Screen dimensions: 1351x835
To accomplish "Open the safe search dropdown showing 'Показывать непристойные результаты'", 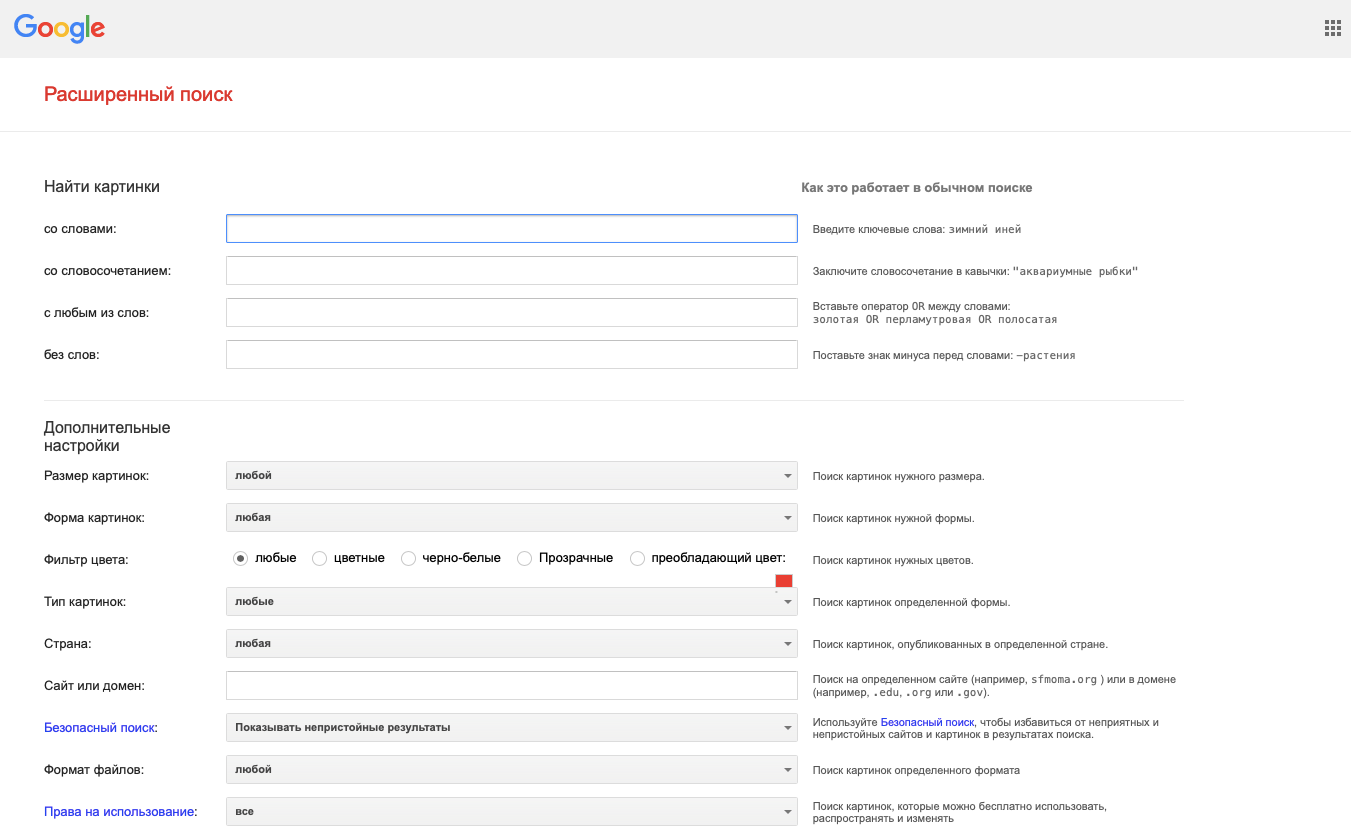I will click(x=512, y=728).
